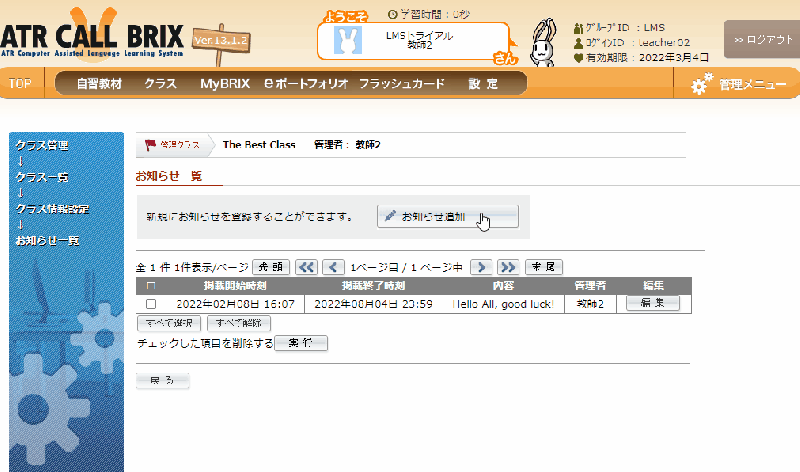Click the 2022年08月04日 23:59 end time cell

(x=373, y=304)
